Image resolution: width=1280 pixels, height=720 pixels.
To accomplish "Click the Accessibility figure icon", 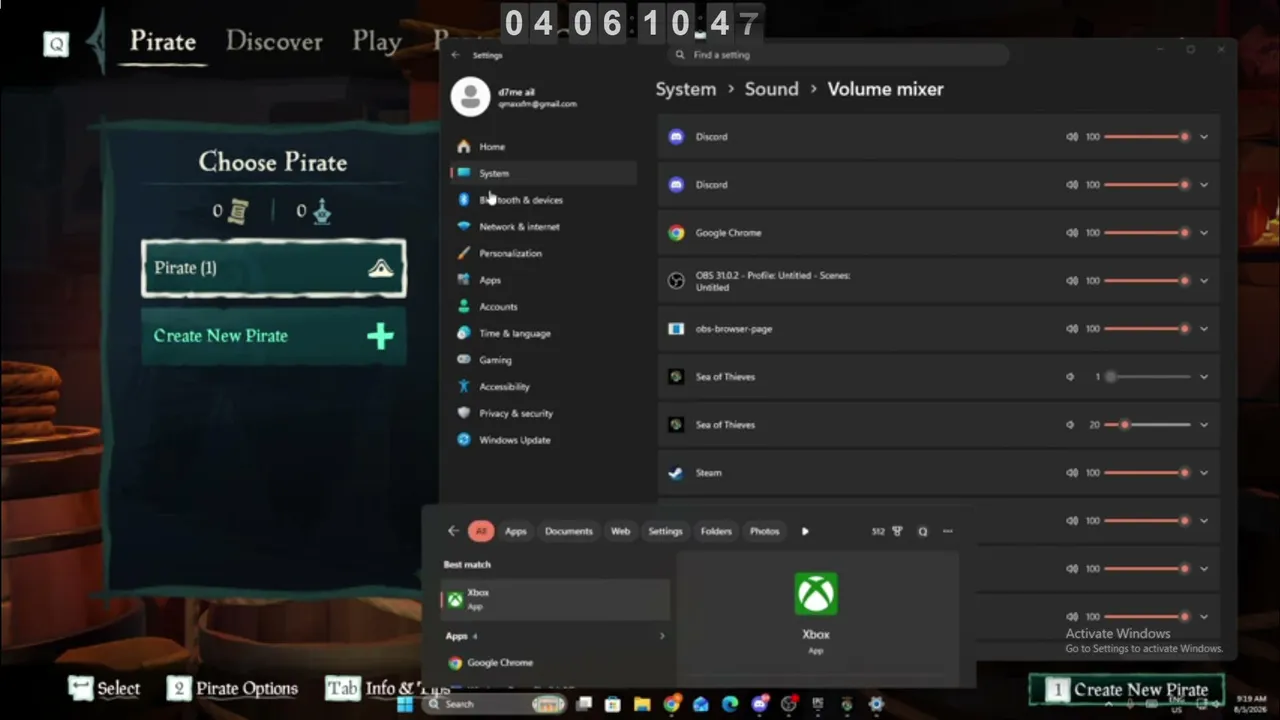I will [464, 387].
